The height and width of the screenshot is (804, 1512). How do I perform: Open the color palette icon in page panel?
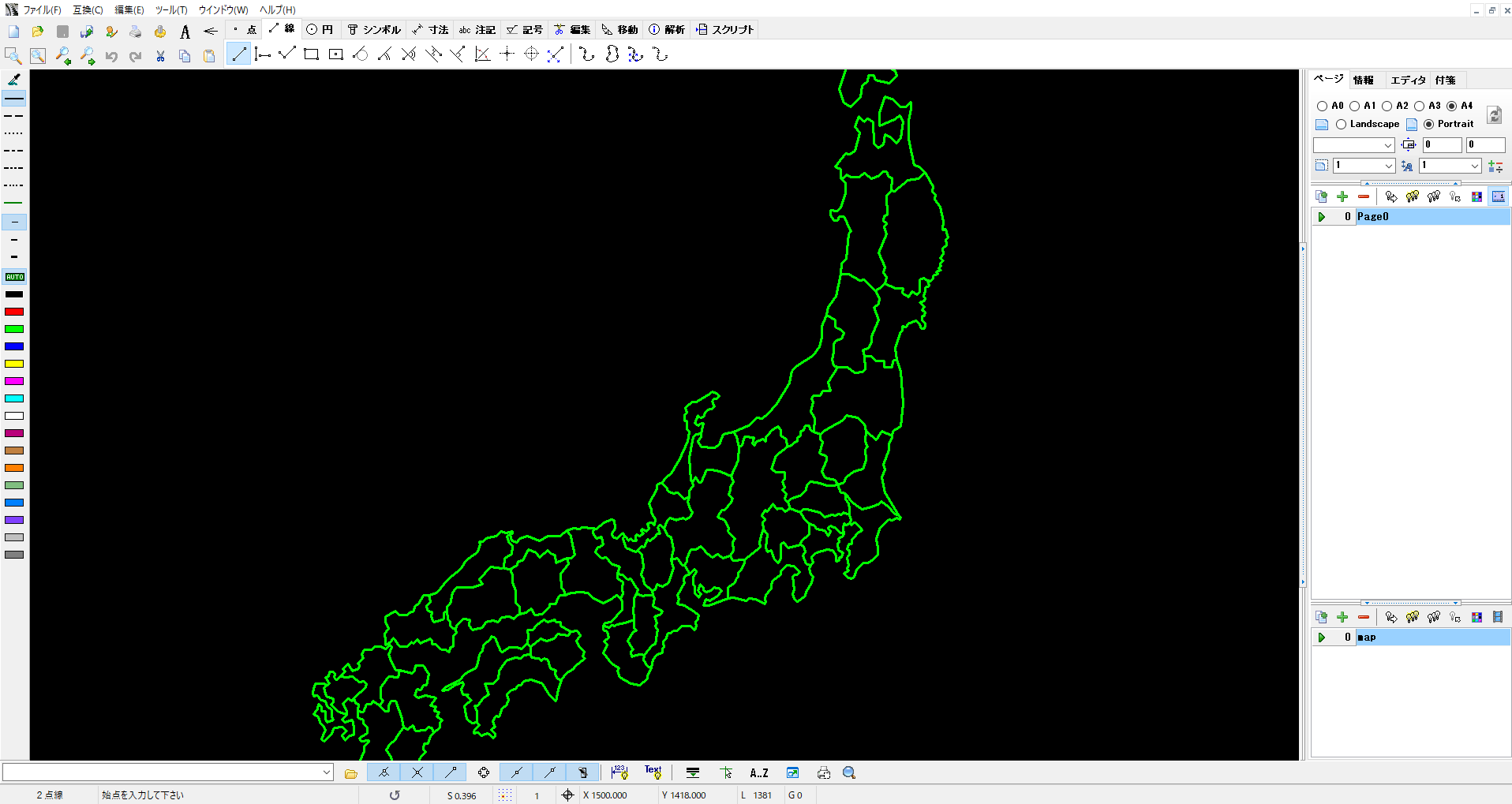(x=1476, y=196)
